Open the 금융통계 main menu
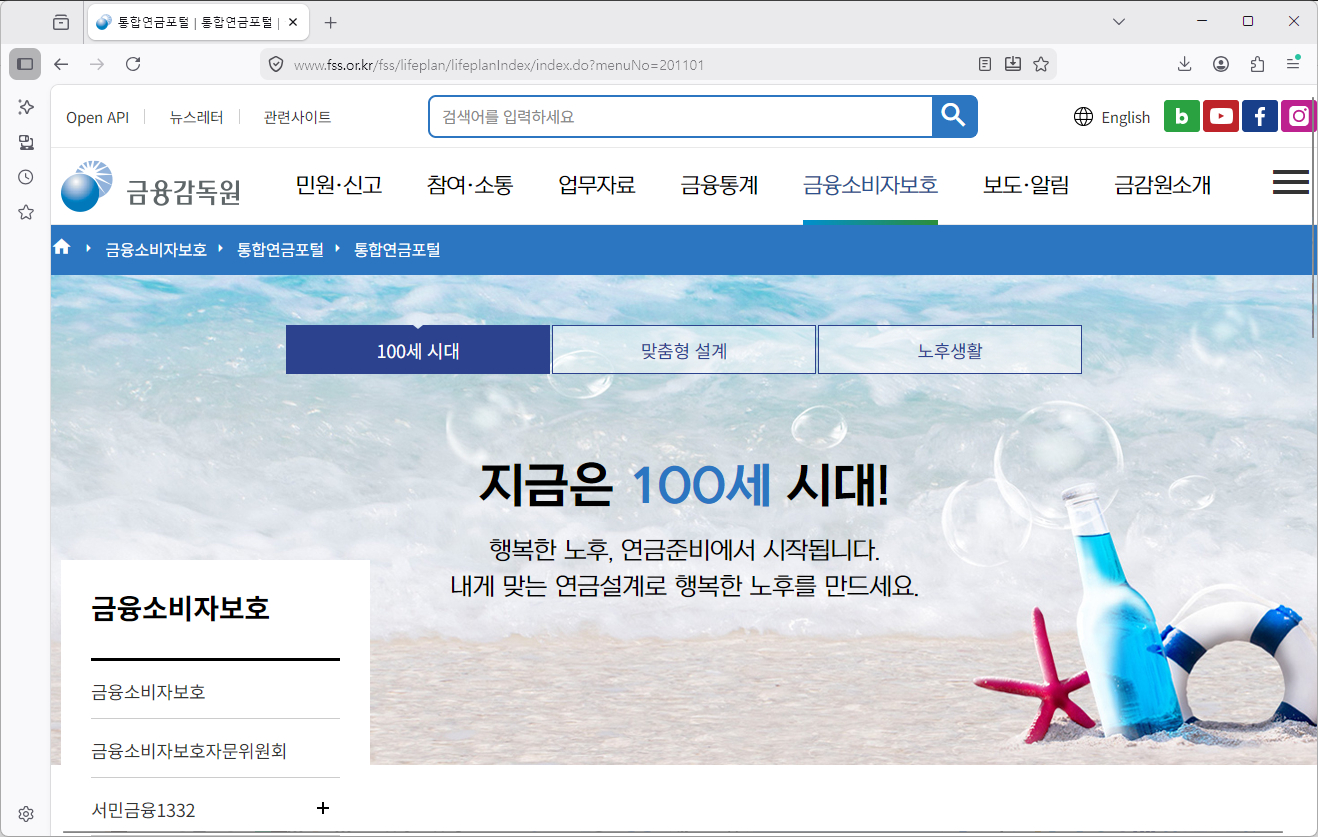The height and width of the screenshot is (837, 1318). pos(719,185)
